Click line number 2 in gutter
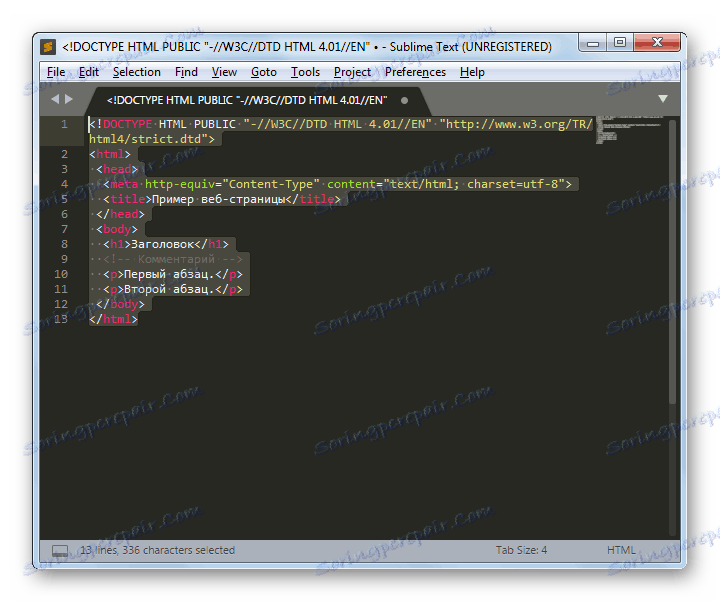 [64, 154]
